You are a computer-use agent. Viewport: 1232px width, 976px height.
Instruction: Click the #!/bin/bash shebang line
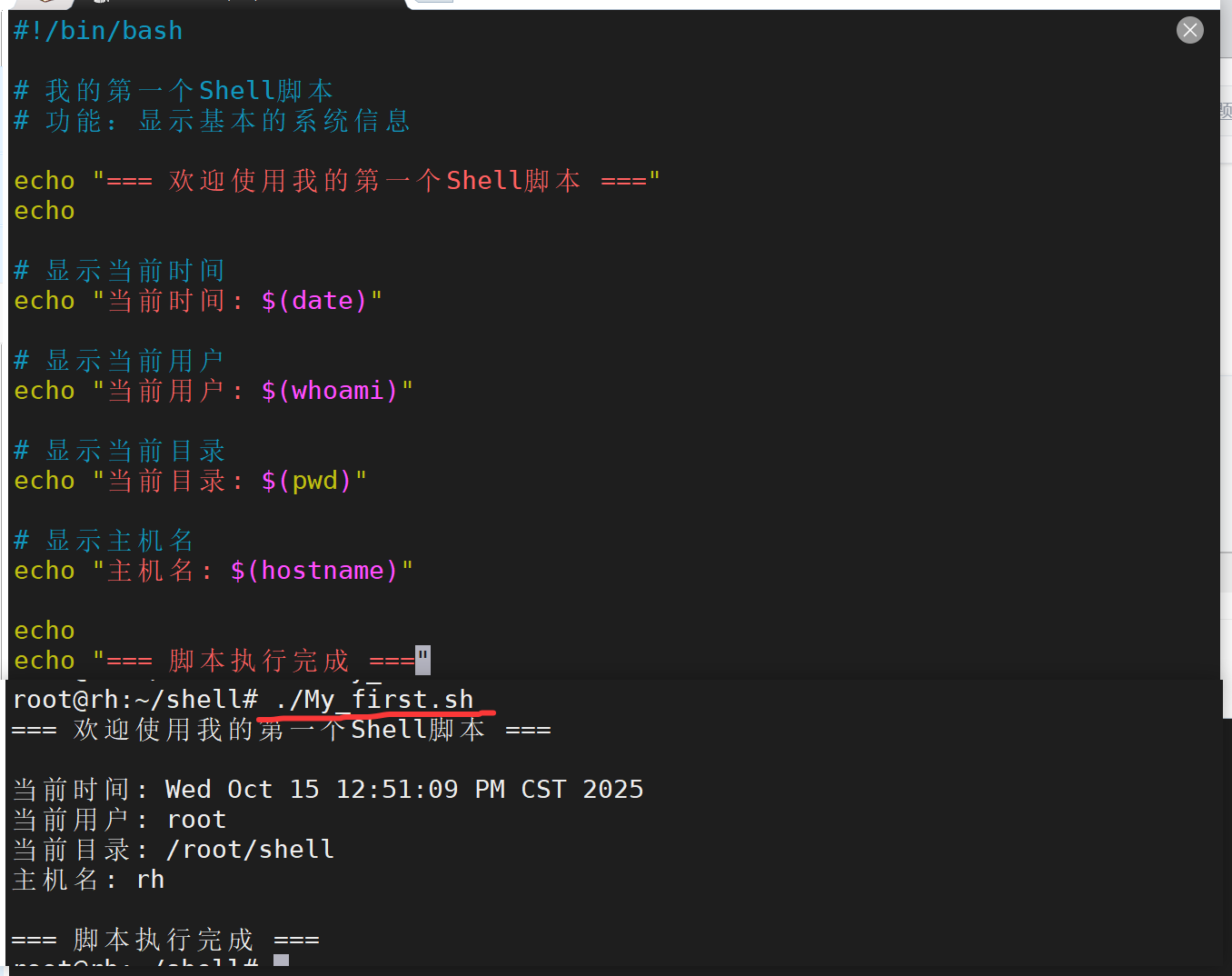coord(98,31)
